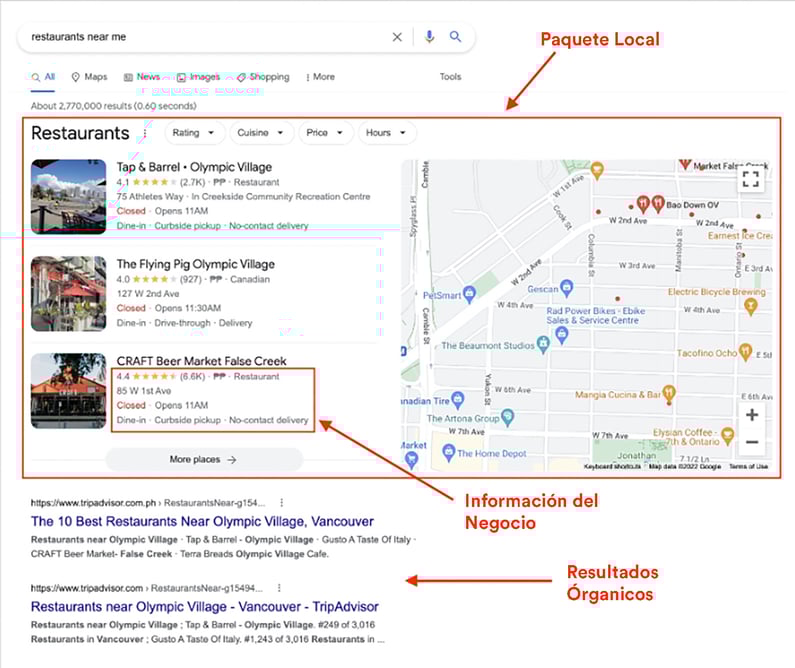Select the All results tab

click(43, 77)
